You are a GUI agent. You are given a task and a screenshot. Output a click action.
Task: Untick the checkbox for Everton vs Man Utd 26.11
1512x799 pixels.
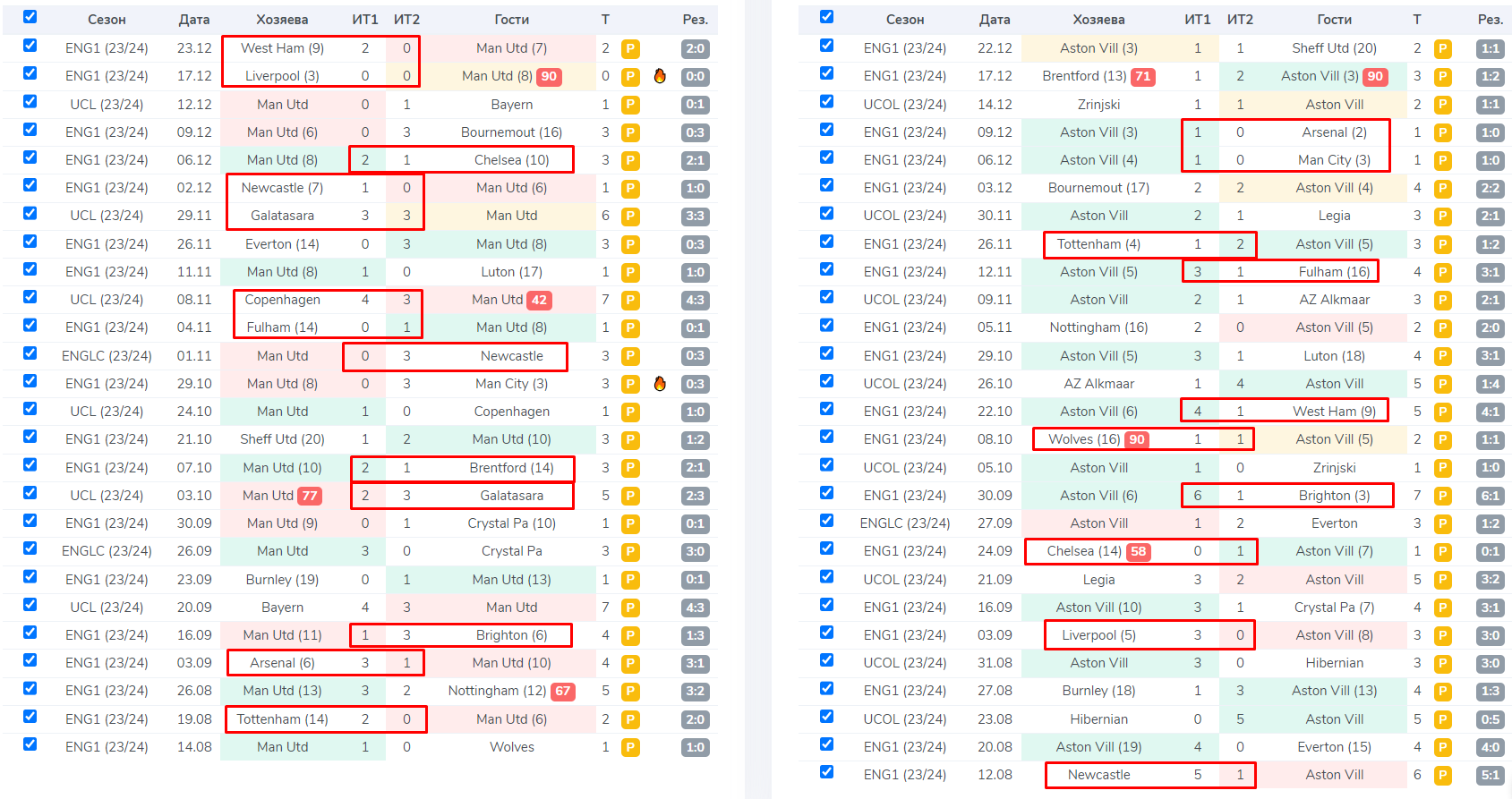[30, 242]
